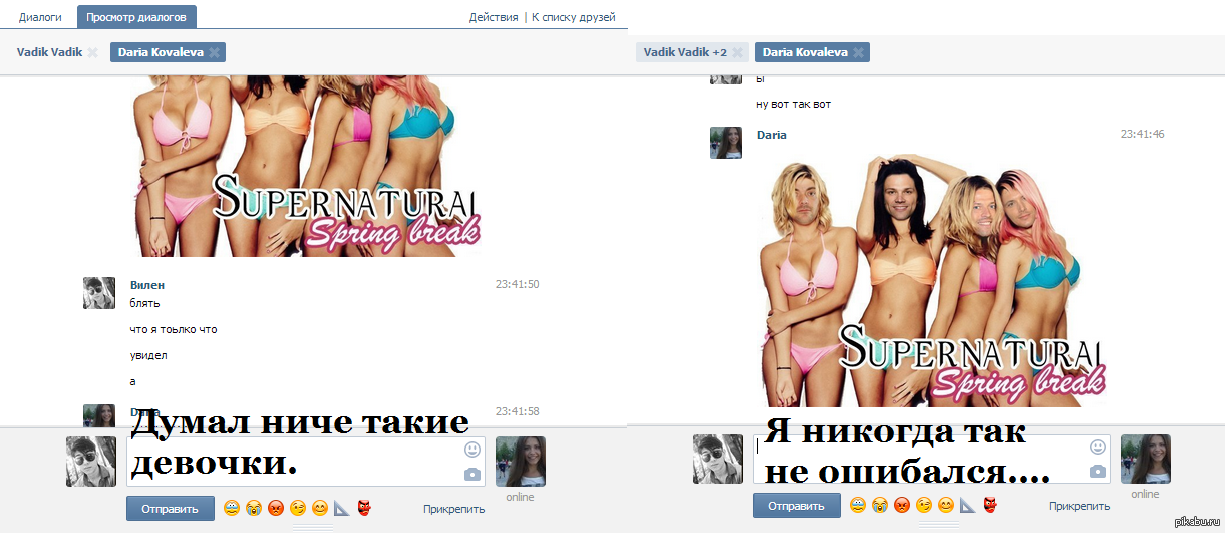Click your own avatar beside left input field
Viewport: 1225px width, 533px height.
pos(91,461)
